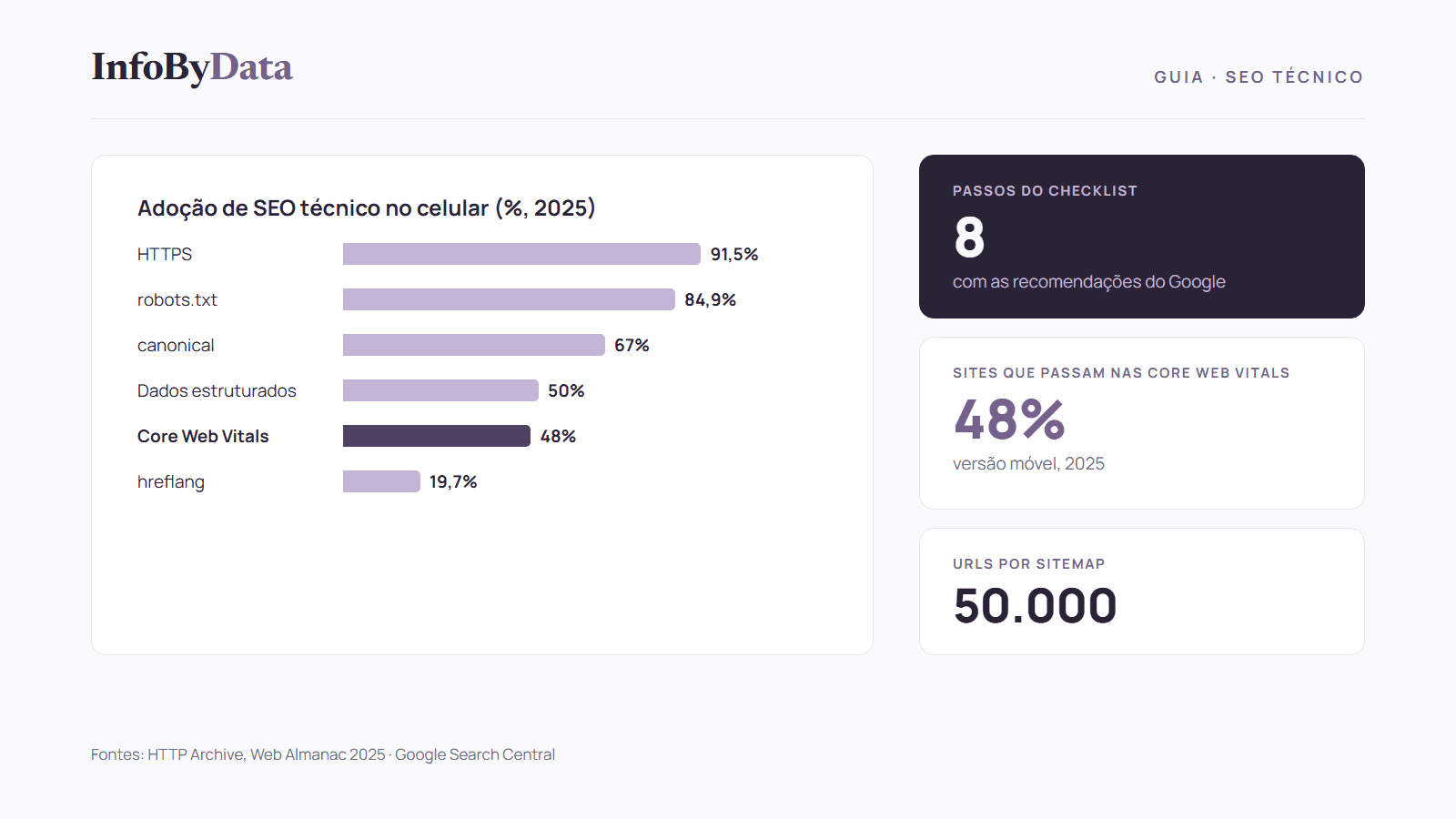This screenshot has height=819, width=1456.
Task: Click the dark Core Web Vitals bar
Action: click(x=437, y=436)
